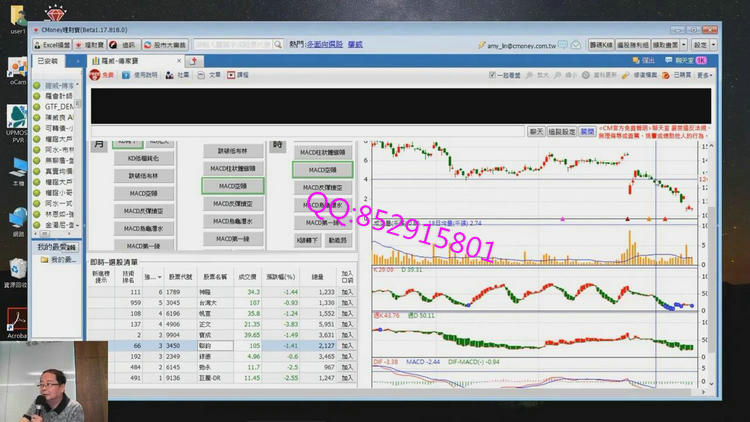Open 理財寶 from the top toolbar

click(90, 45)
